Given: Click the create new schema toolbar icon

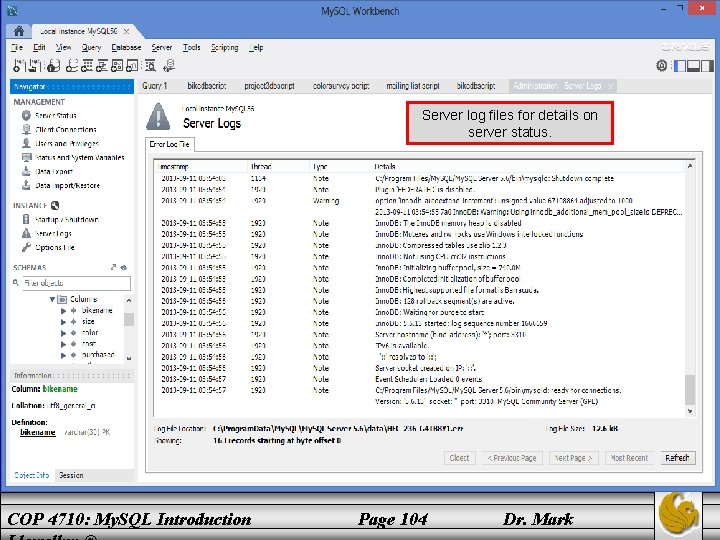Looking at the screenshot, I should click(71, 66).
